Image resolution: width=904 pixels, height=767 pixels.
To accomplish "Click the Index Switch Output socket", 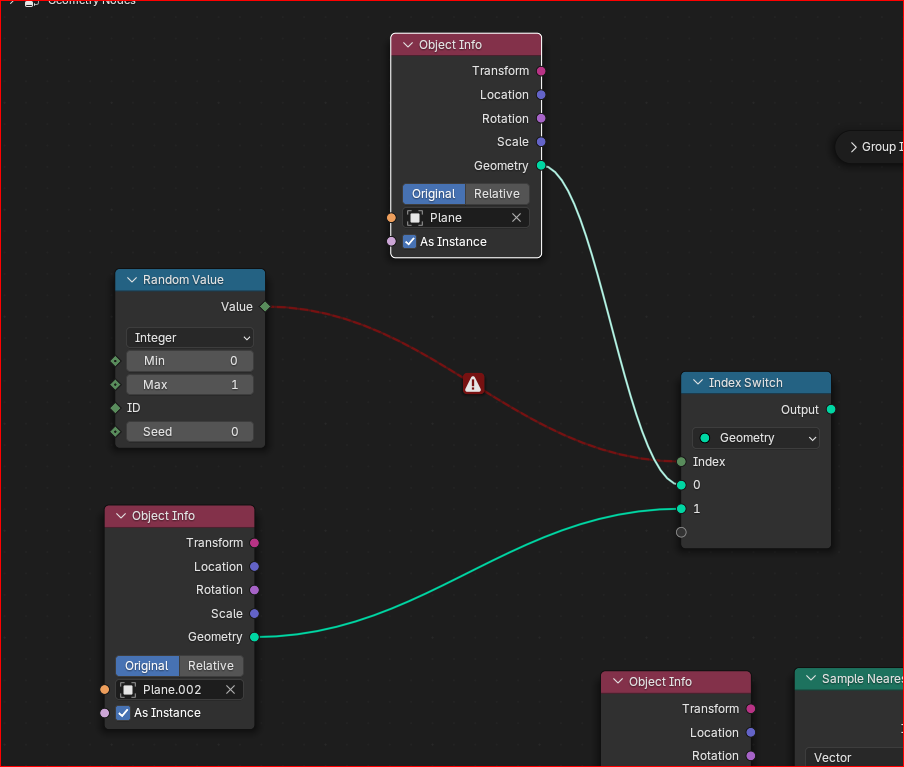I will [831, 409].
